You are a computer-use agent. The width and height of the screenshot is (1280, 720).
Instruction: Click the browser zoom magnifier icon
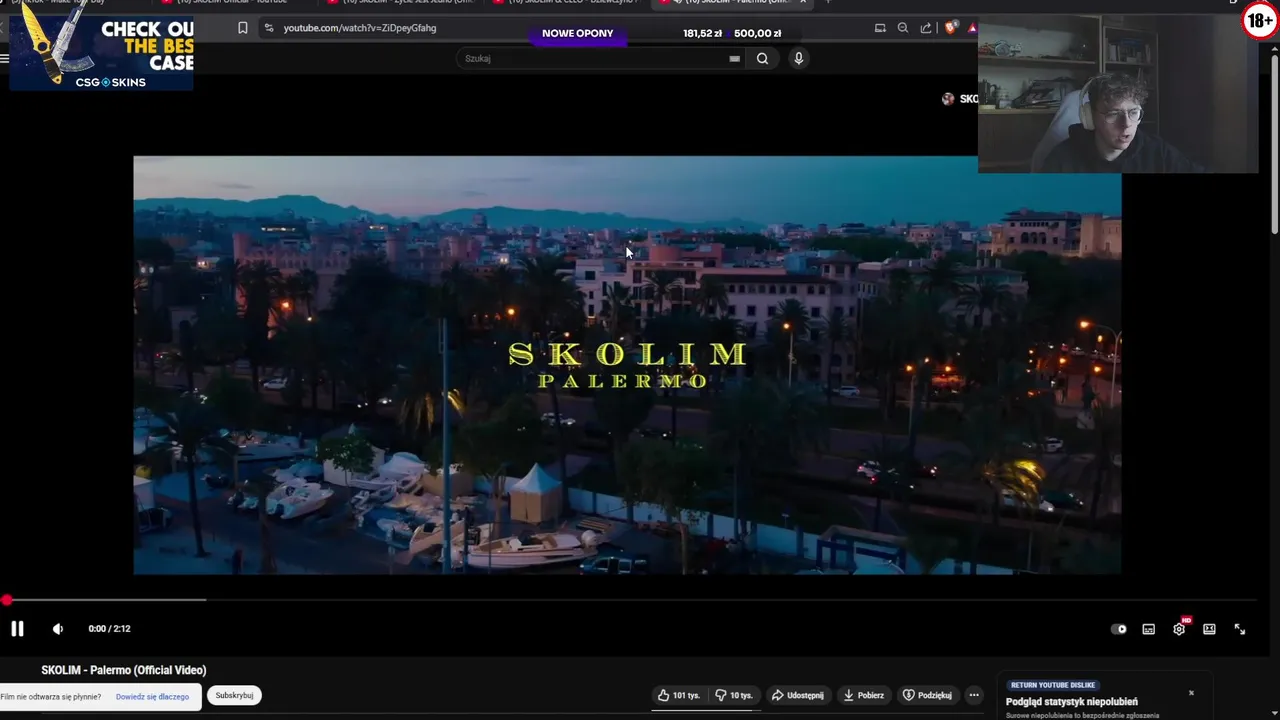tap(903, 28)
